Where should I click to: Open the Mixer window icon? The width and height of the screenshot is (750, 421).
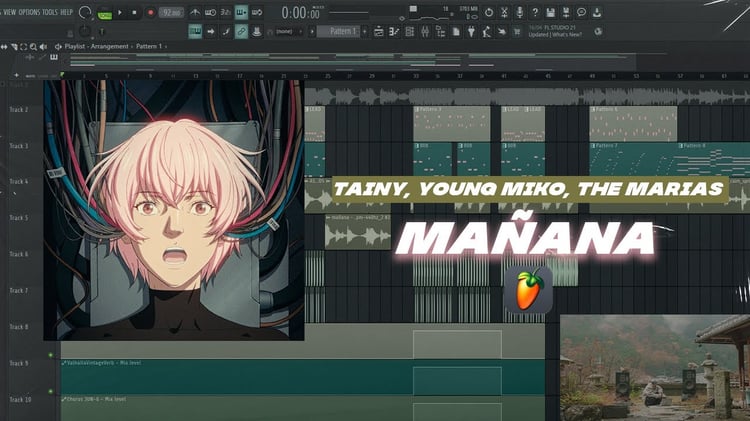pos(425,32)
